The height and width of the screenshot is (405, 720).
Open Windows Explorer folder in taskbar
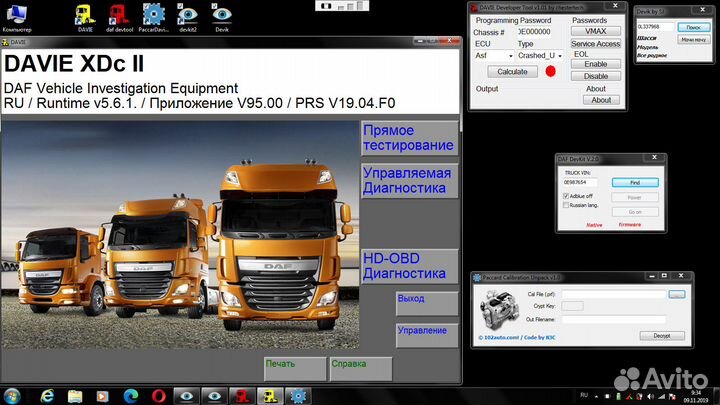[75, 396]
